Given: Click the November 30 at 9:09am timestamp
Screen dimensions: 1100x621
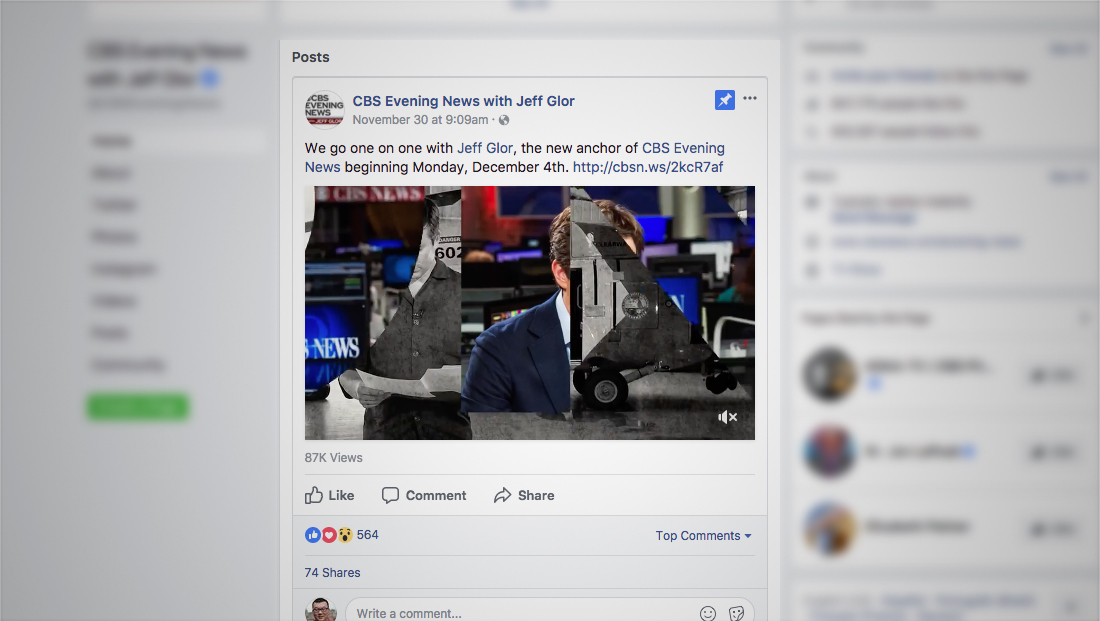Looking at the screenshot, I should point(420,120).
